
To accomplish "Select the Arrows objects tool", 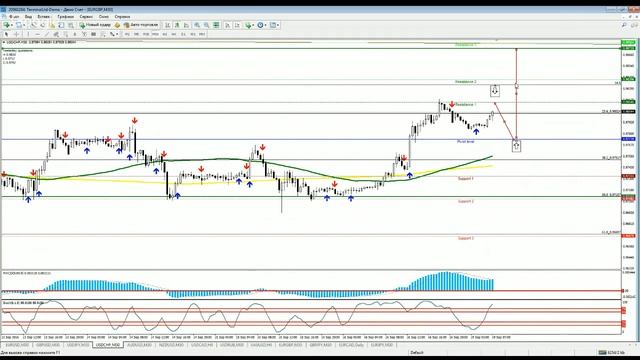I will (111, 34).
